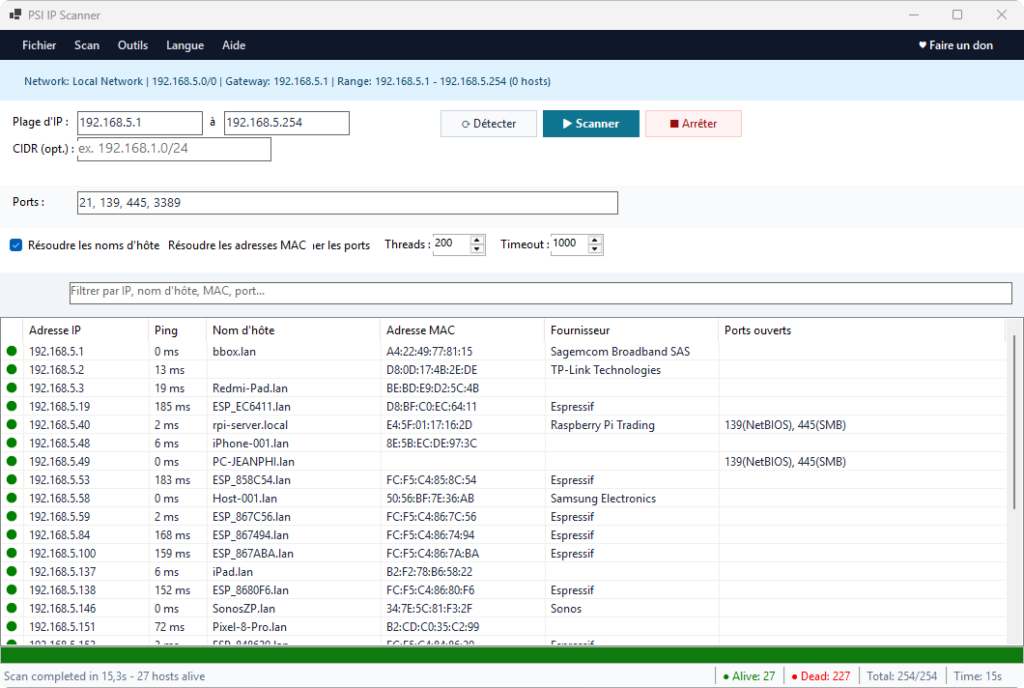The height and width of the screenshot is (688, 1024).
Task: Start scan with the Scanner button
Action: [x=591, y=123]
